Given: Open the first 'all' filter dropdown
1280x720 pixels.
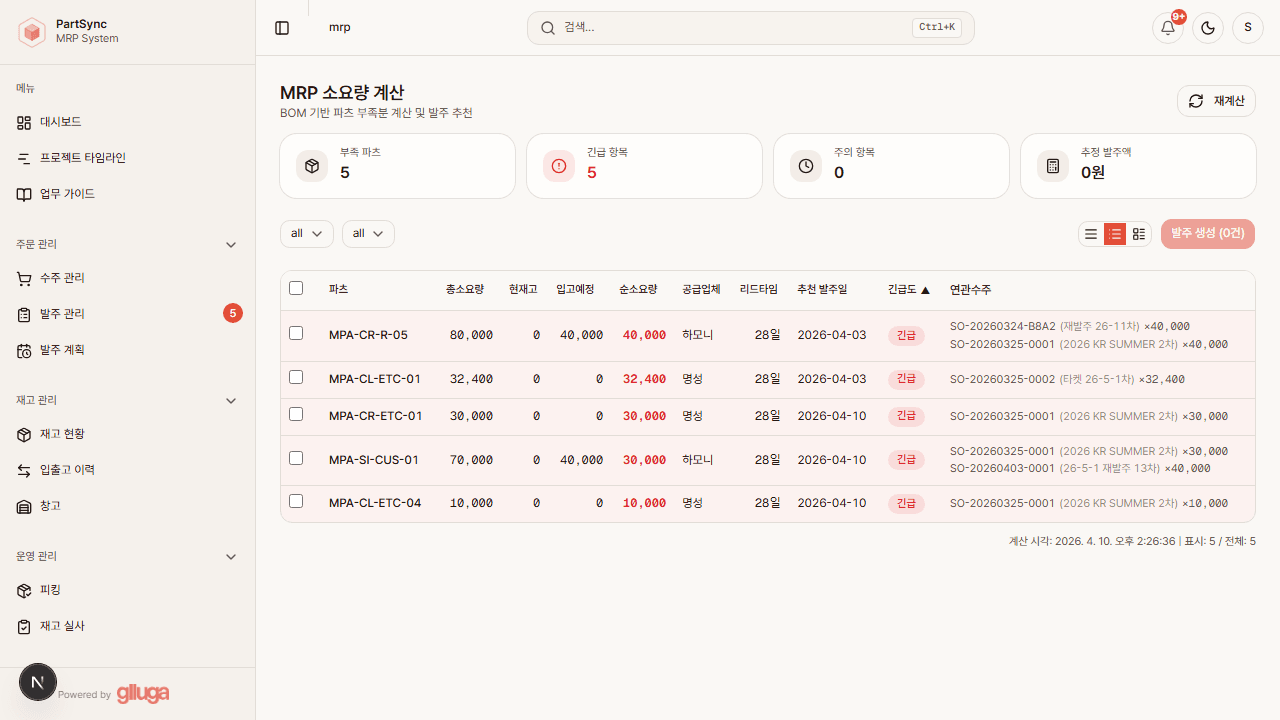Looking at the screenshot, I should click(306, 233).
